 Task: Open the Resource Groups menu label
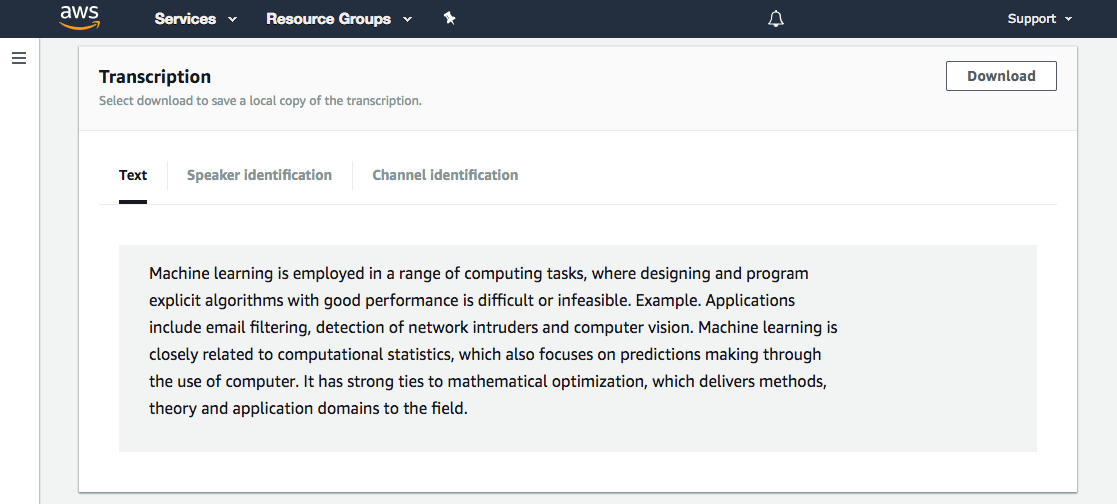tap(328, 19)
